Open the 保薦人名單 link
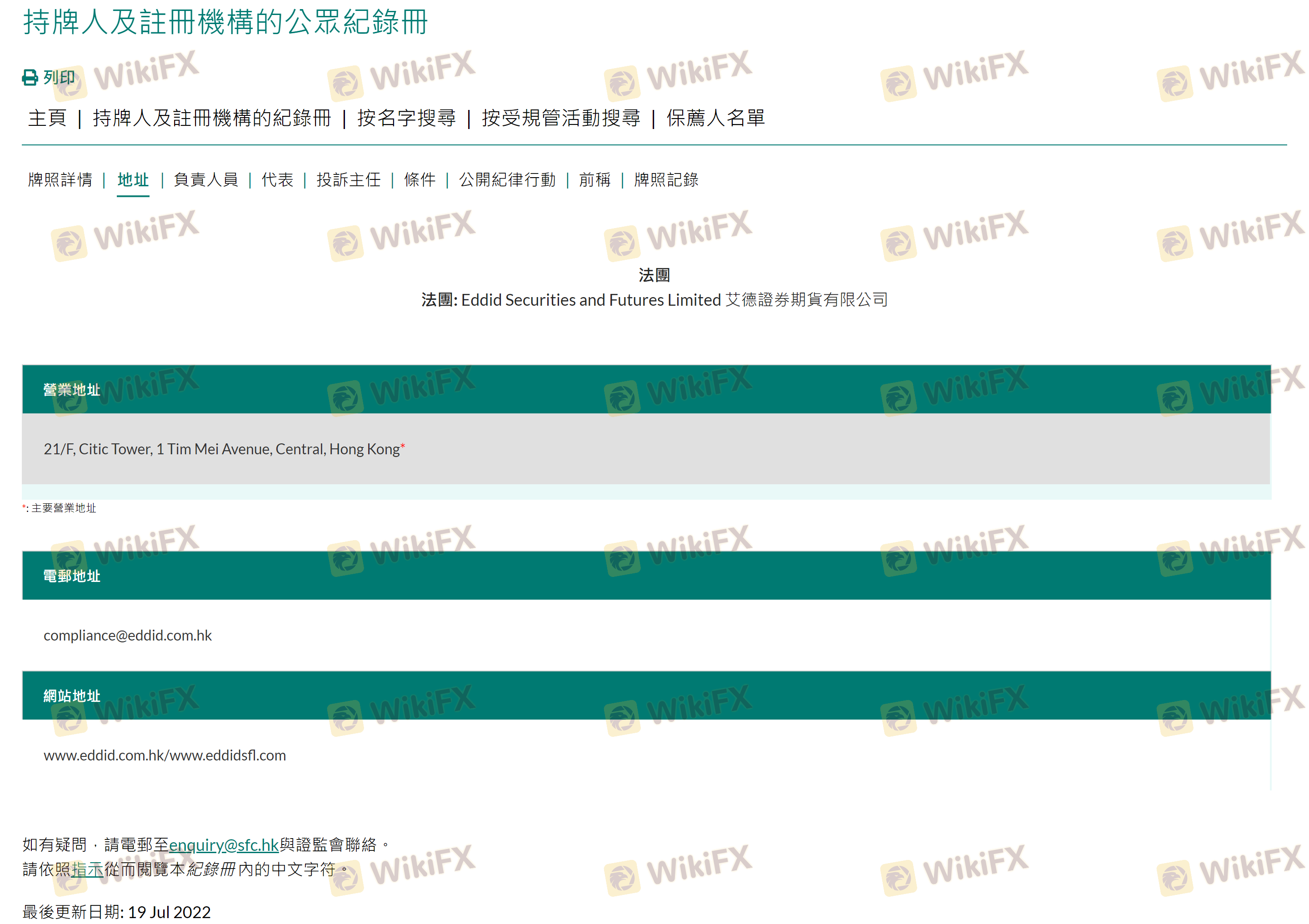Viewport: 1309px width, 924px height. (715, 119)
